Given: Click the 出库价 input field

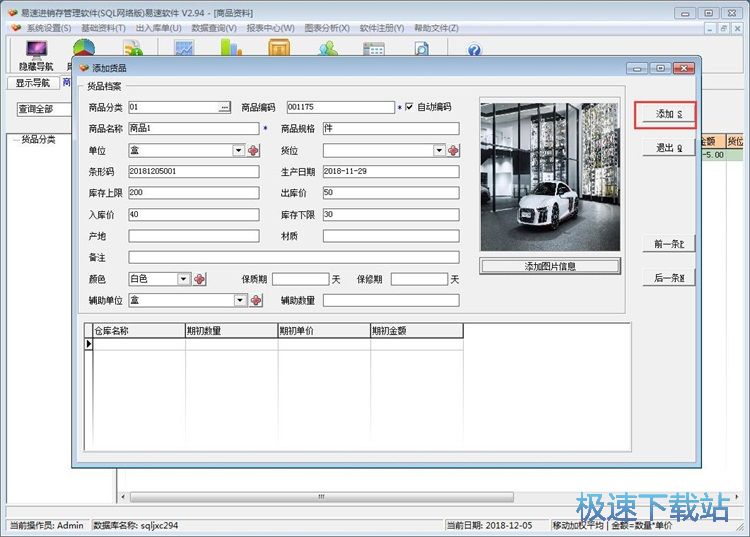Looking at the screenshot, I should pos(391,193).
